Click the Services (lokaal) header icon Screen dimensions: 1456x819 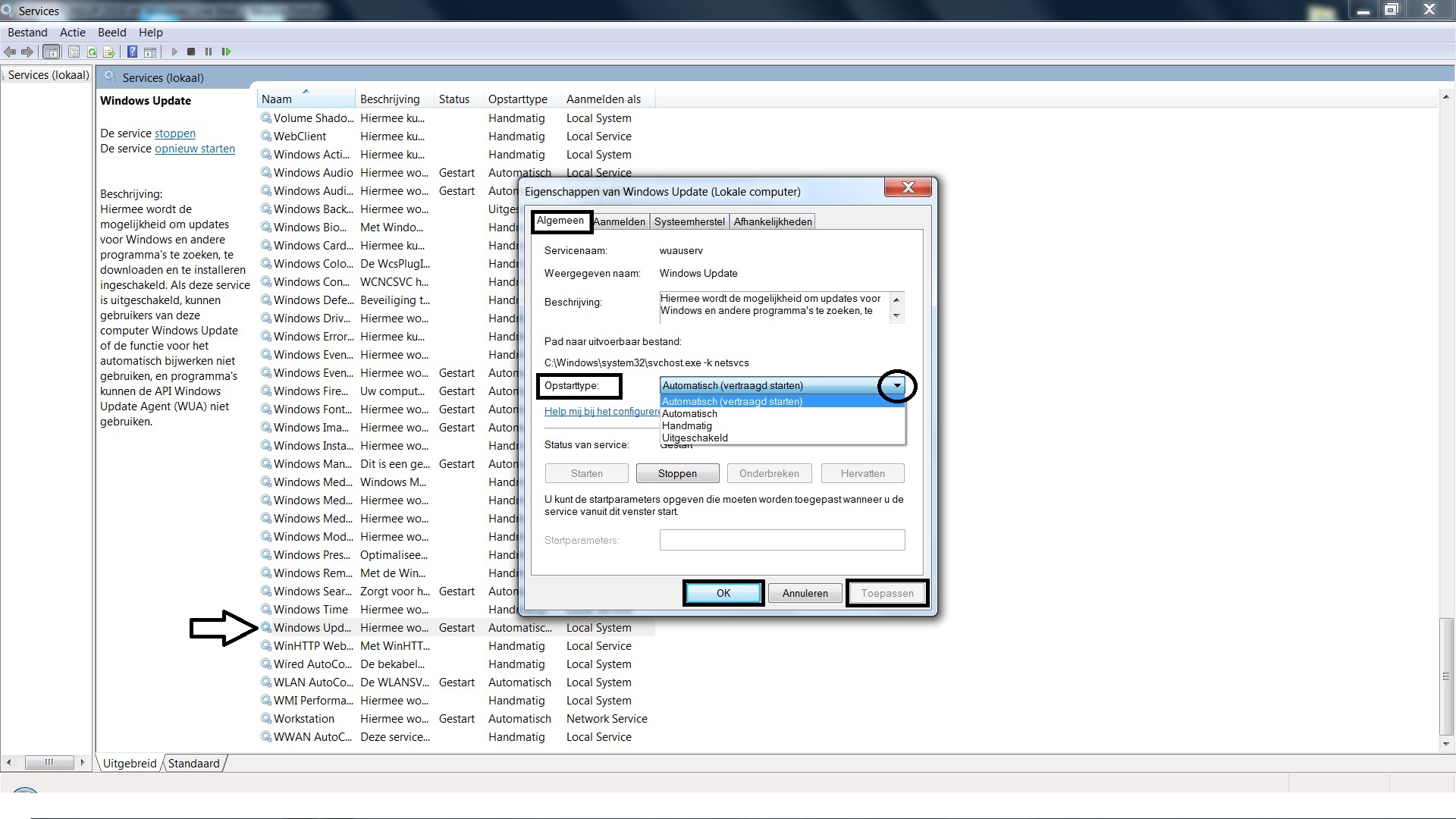110,77
